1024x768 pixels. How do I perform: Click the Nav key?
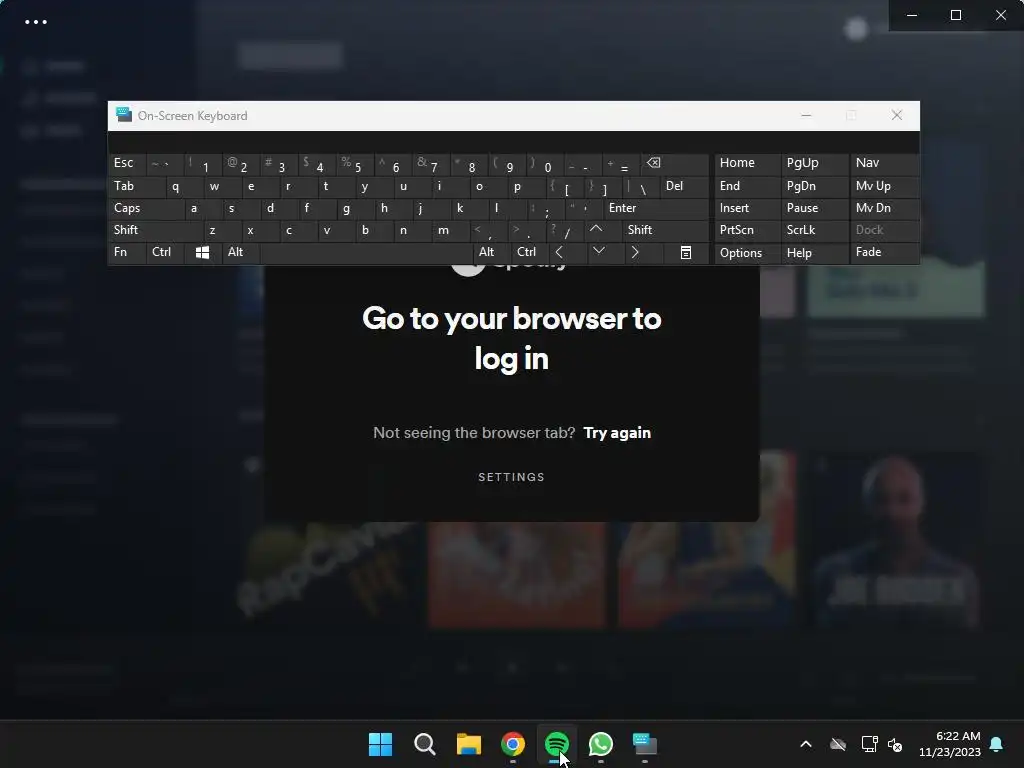(884, 163)
